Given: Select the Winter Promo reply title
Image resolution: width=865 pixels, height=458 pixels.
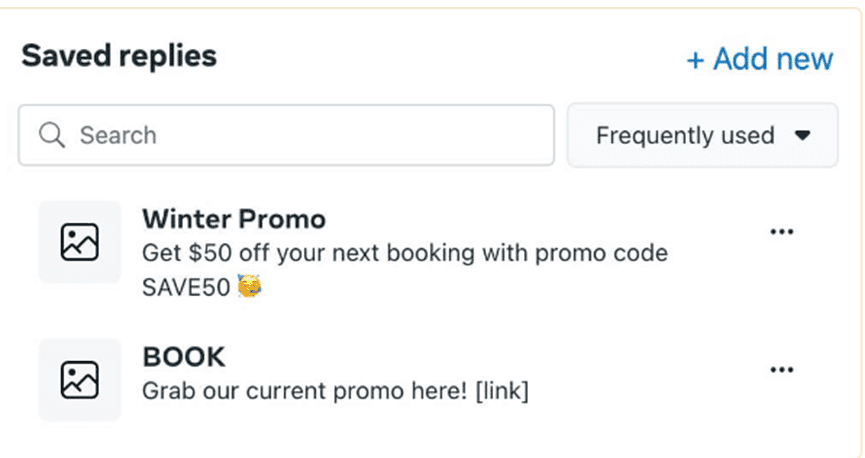Looking at the screenshot, I should point(234,218).
